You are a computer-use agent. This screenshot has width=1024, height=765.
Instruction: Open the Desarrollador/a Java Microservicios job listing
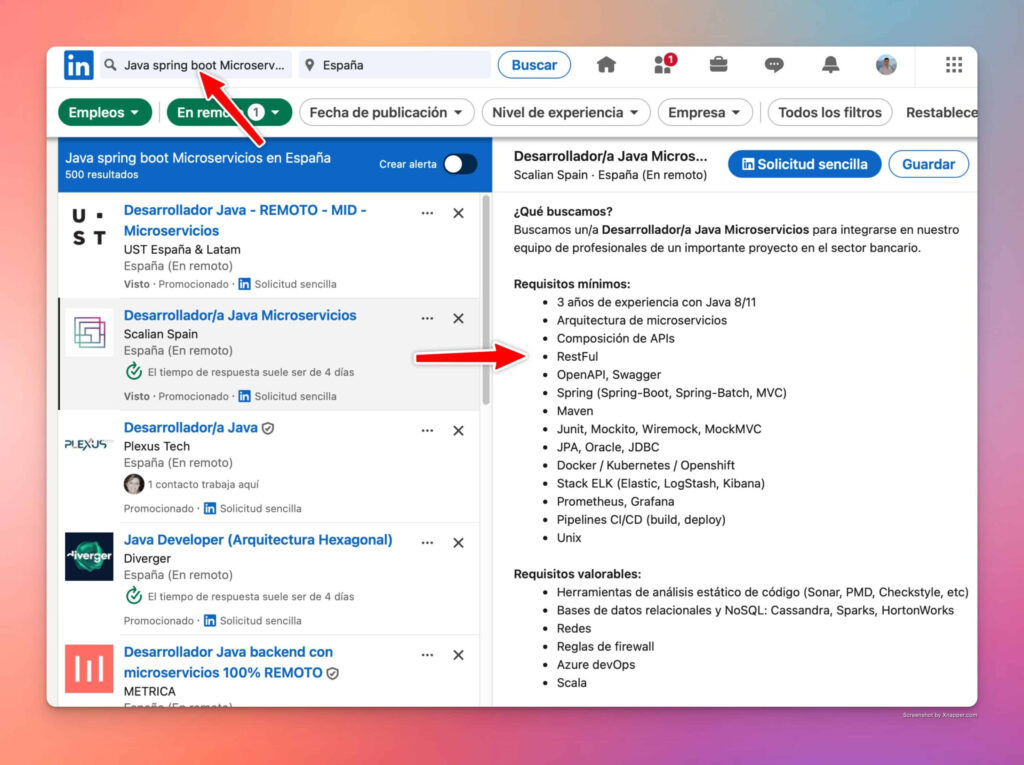(x=240, y=315)
